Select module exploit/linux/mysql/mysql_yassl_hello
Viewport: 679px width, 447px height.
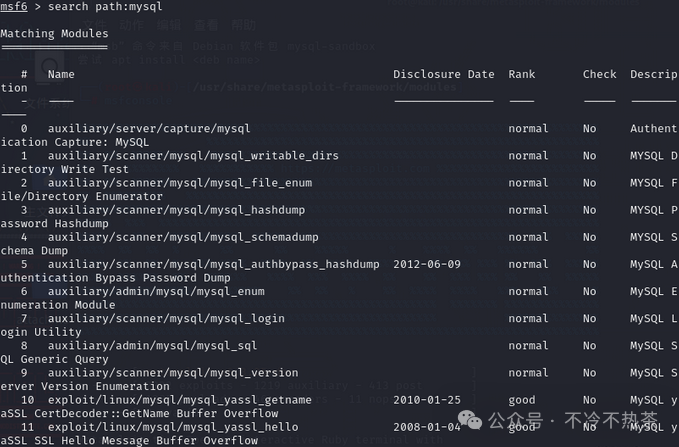(173, 427)
